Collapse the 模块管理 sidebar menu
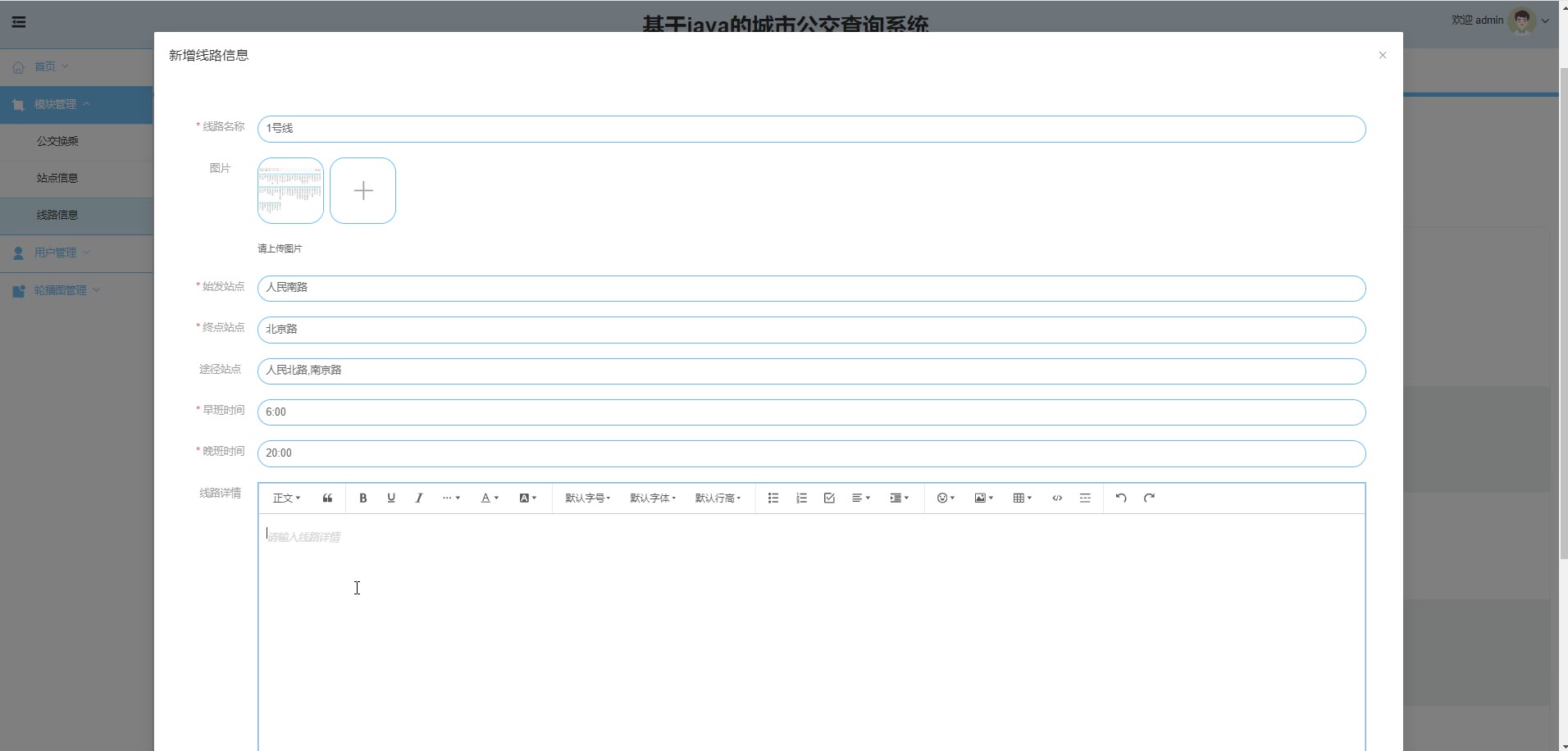Screen dimensions: 1568x751 click(76, 105)
